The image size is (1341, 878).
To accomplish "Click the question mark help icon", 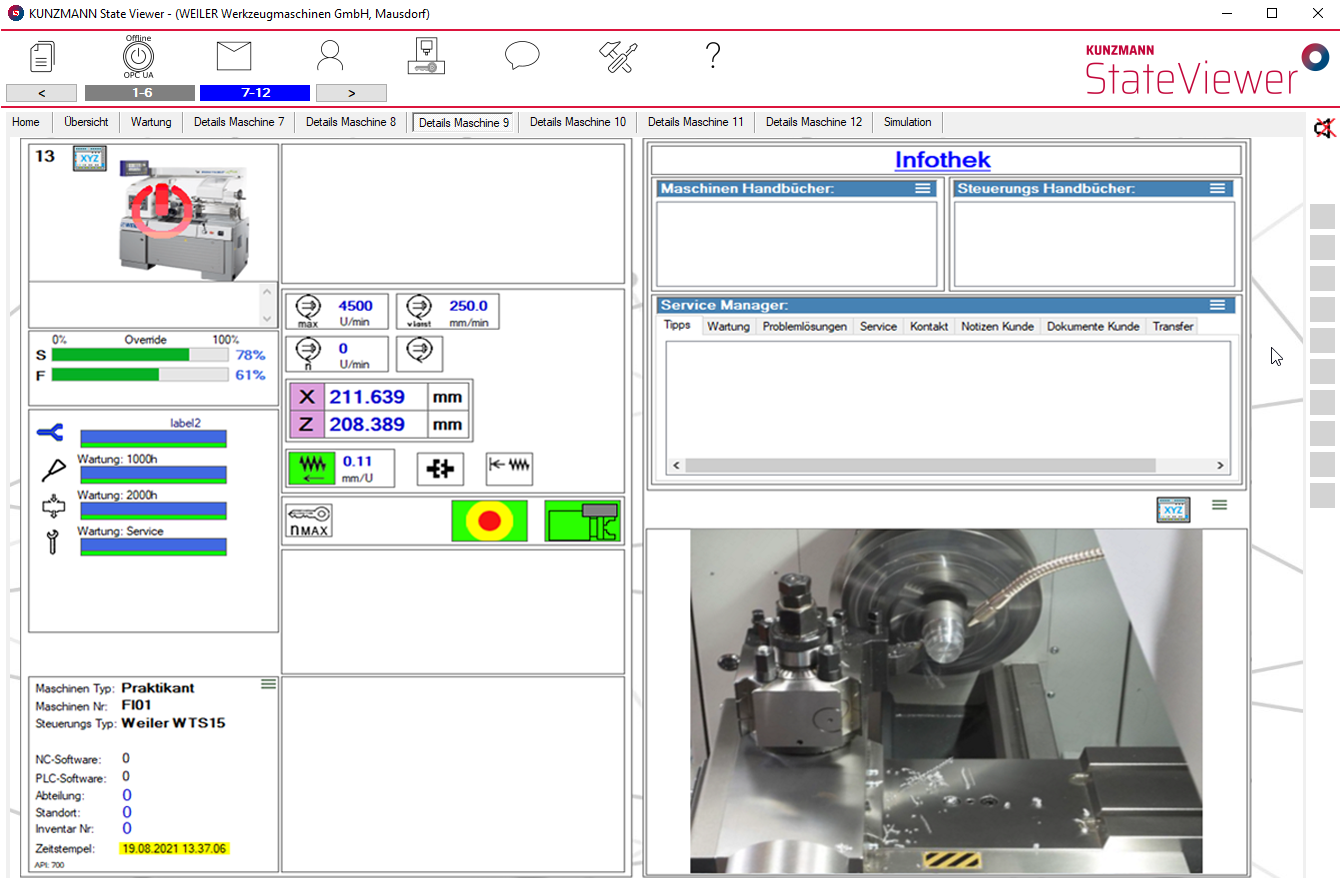I will (713, 56).
